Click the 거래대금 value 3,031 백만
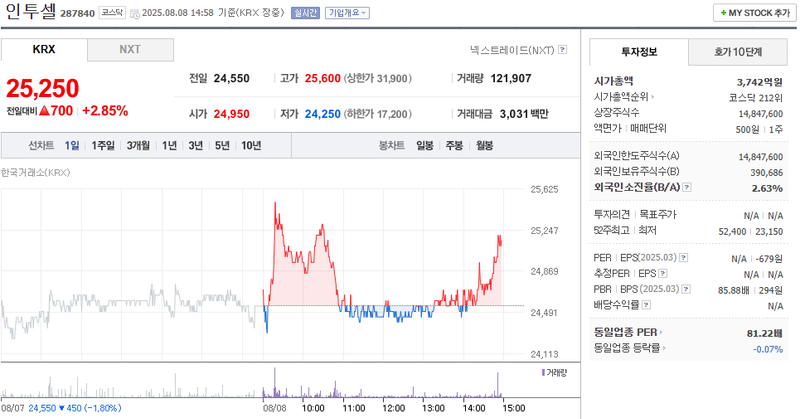The image size is (800, 419). click(524, 114)
